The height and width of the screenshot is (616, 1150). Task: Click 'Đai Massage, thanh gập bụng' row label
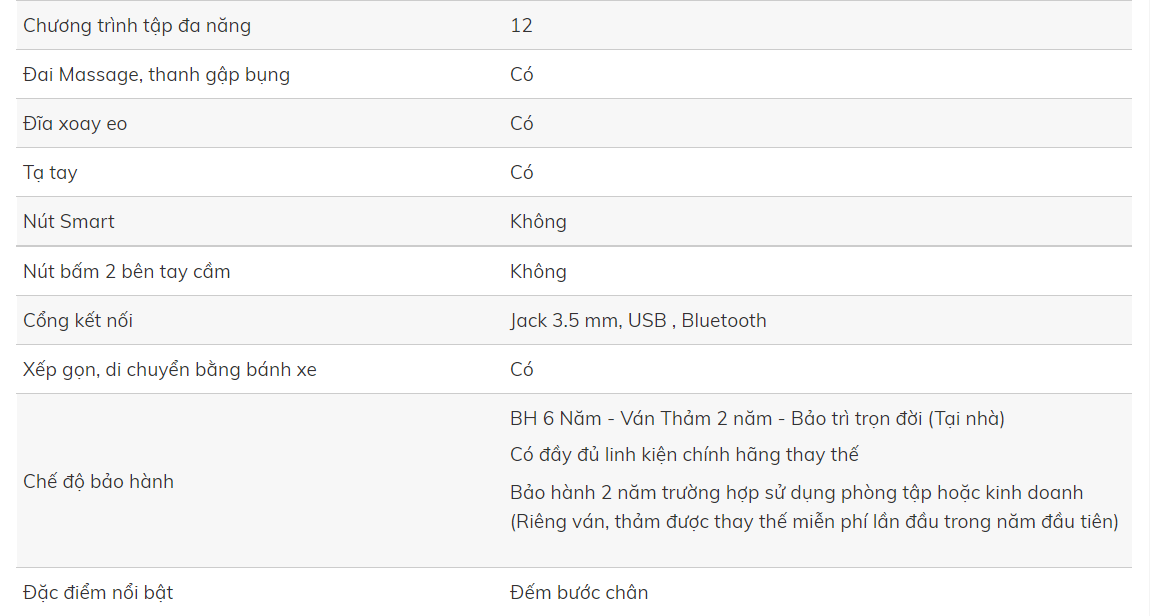pyautogui.click(x=156, y=75)
